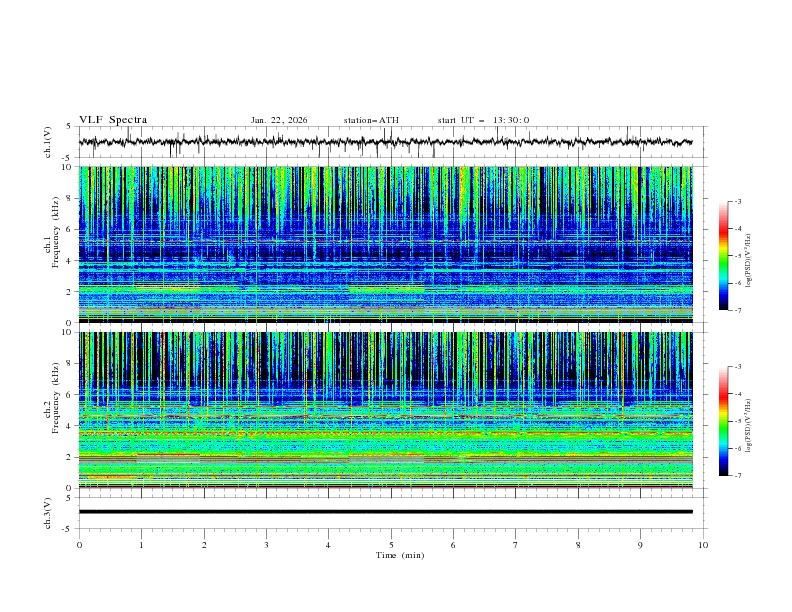Screen dimensions: 792x612
Task: Click the ch.1(V) waveform trace panel
Action: (x=390, y=142)
